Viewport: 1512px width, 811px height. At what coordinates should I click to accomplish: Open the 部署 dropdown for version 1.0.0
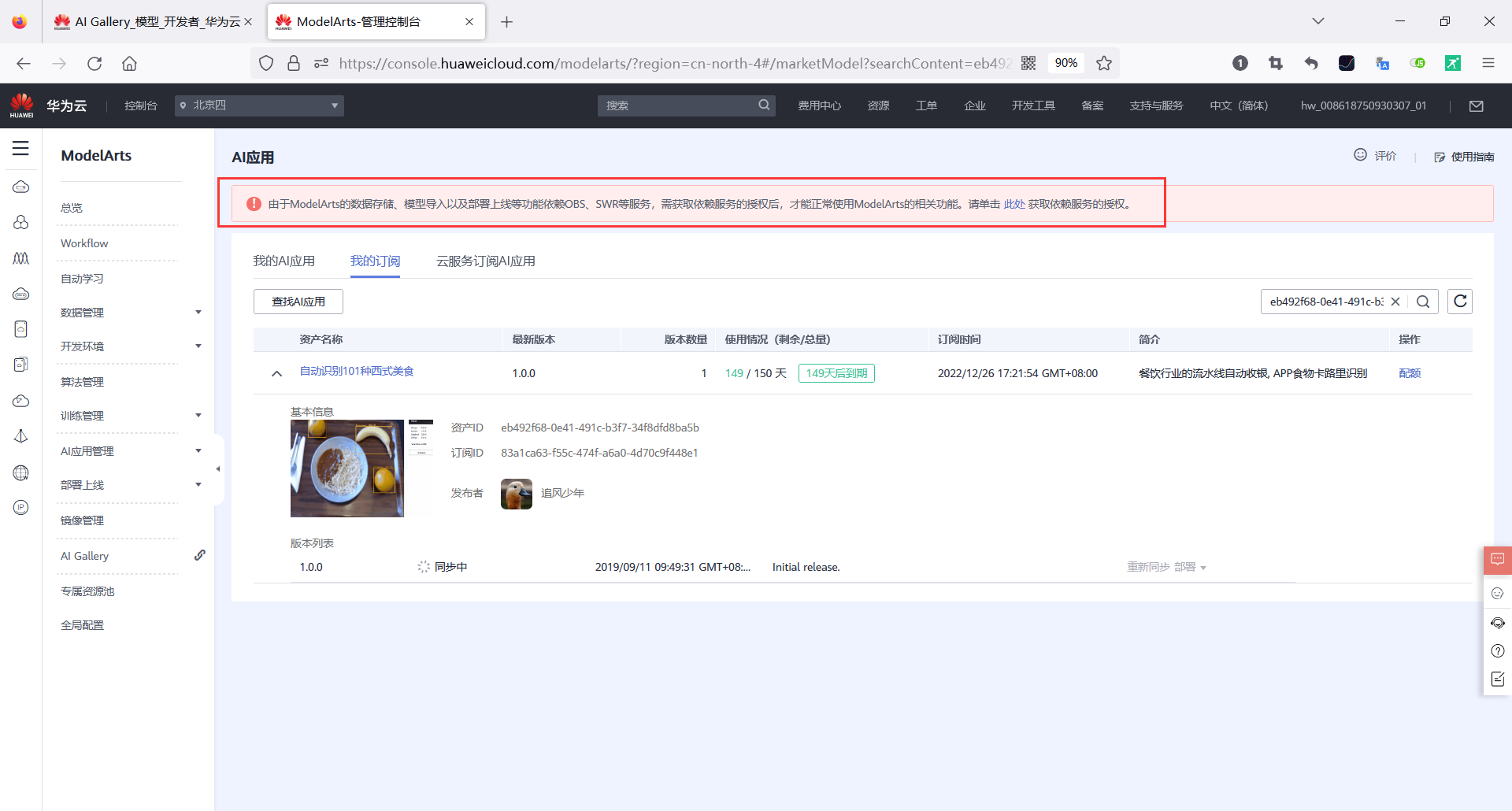1190,567
